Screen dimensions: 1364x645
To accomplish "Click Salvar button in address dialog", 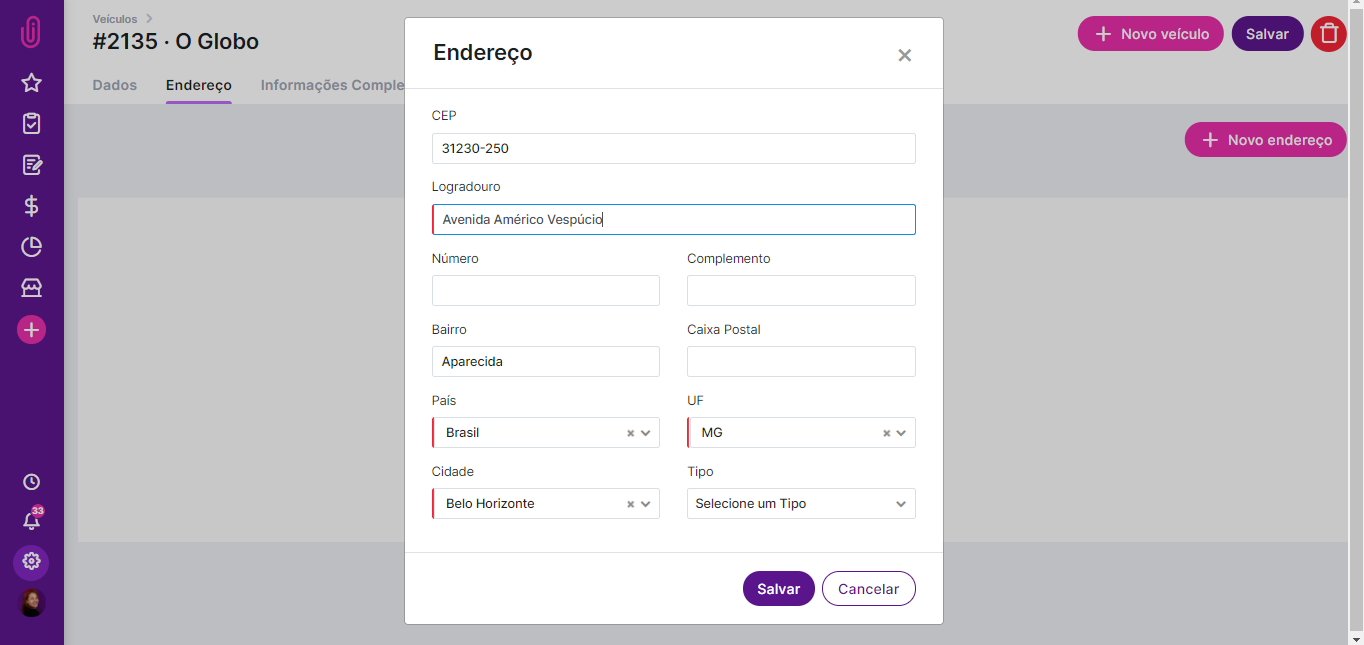I will point(778,589).
